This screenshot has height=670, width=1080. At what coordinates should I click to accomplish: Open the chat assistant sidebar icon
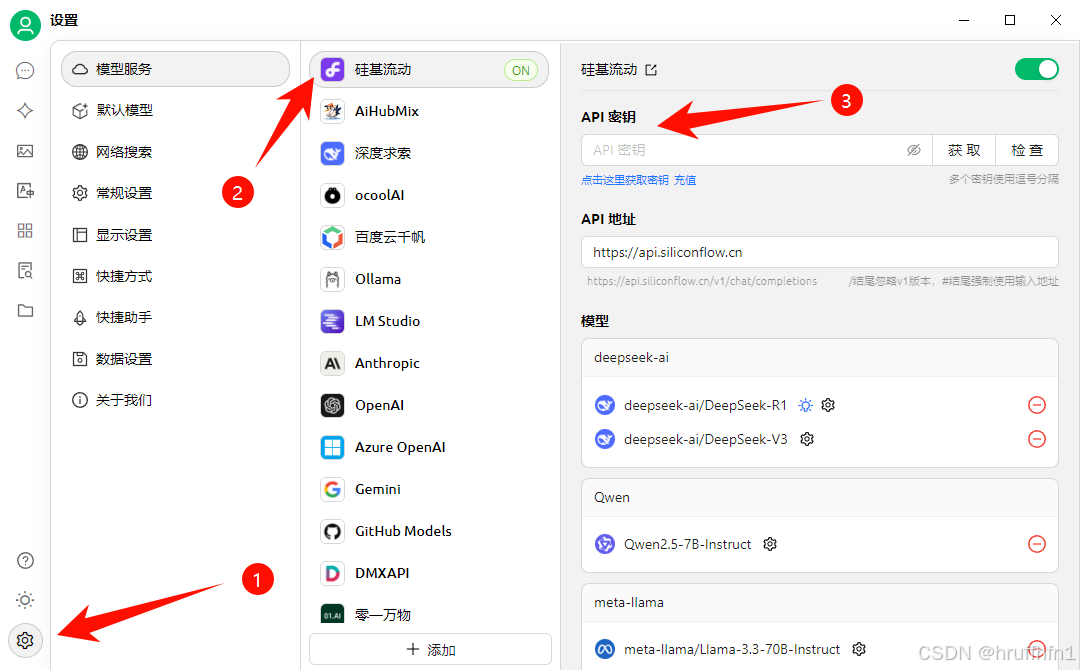tap(25, 71)
